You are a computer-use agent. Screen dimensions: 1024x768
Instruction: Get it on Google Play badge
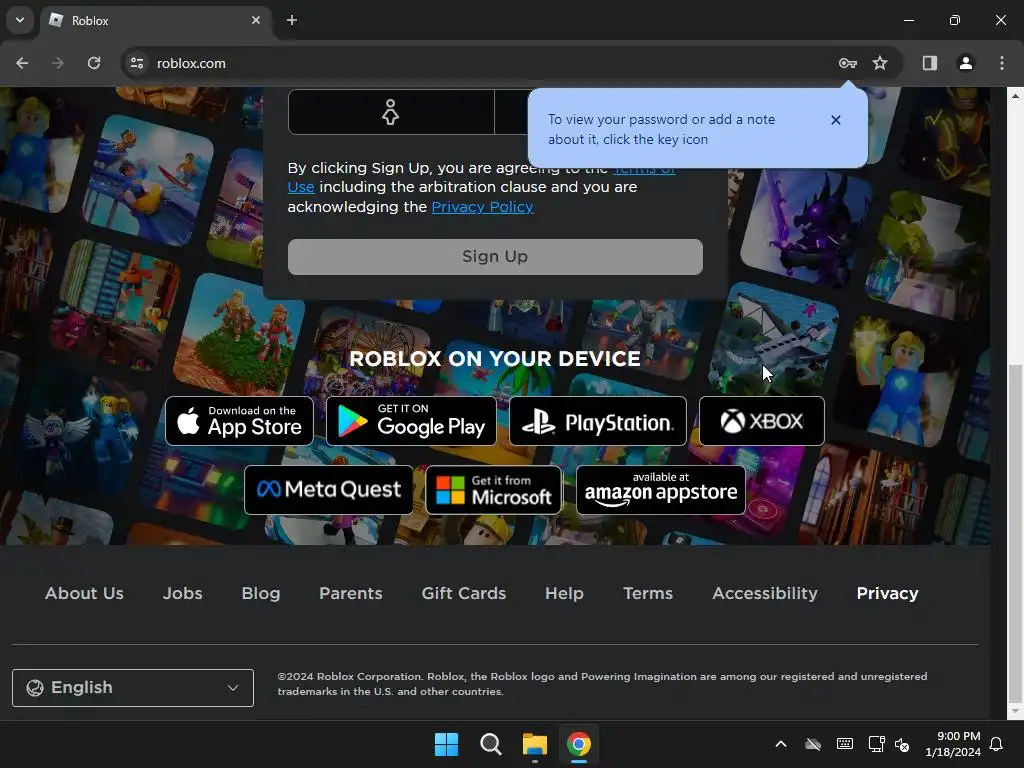[x=411, y=421]
